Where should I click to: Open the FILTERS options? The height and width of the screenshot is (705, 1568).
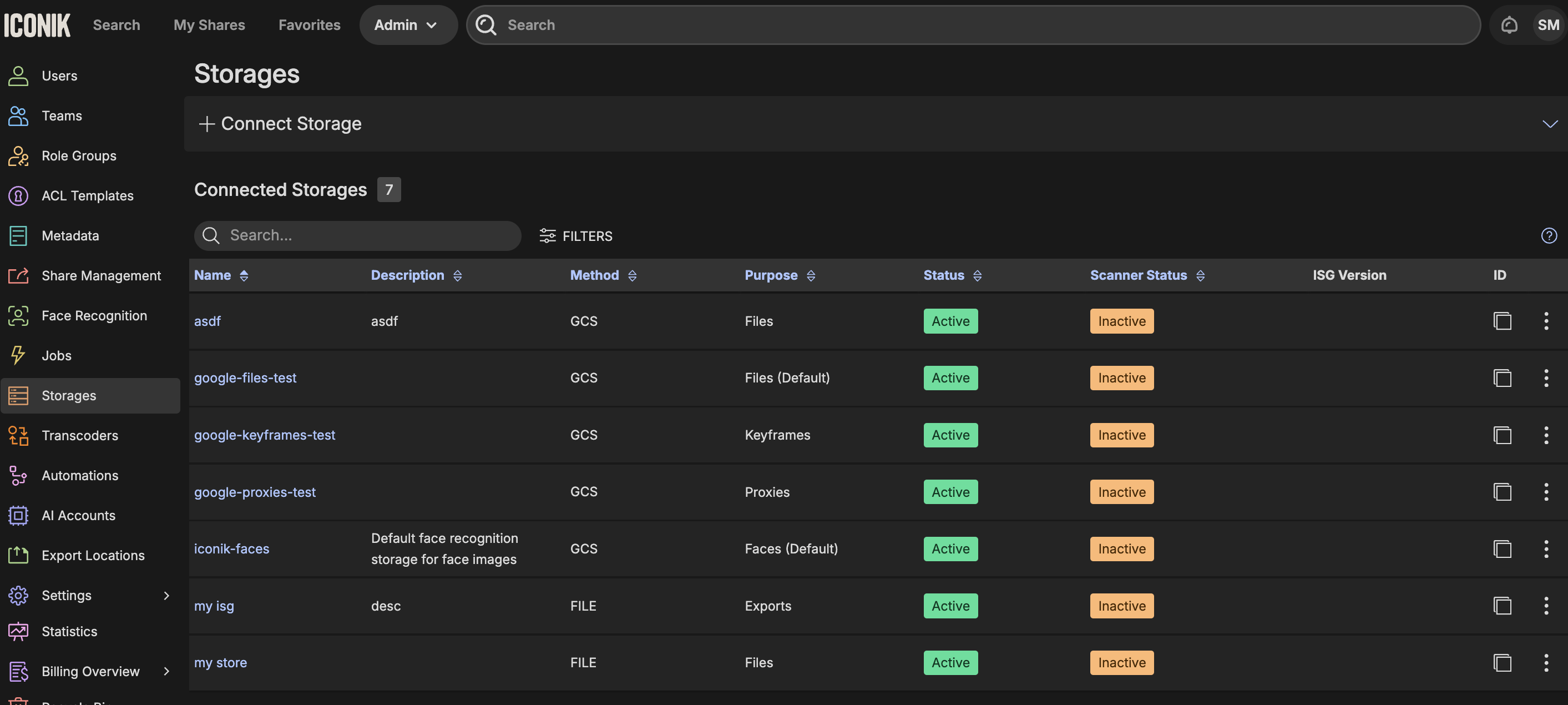(x=576, y=235)
